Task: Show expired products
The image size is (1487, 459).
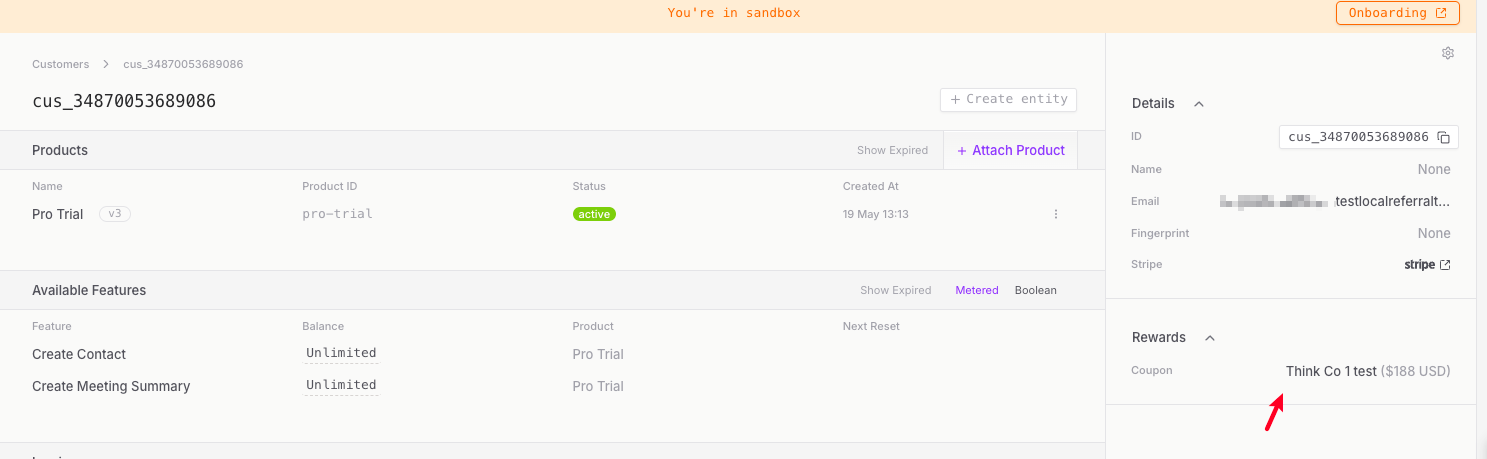Action: (x=892, y=151)
